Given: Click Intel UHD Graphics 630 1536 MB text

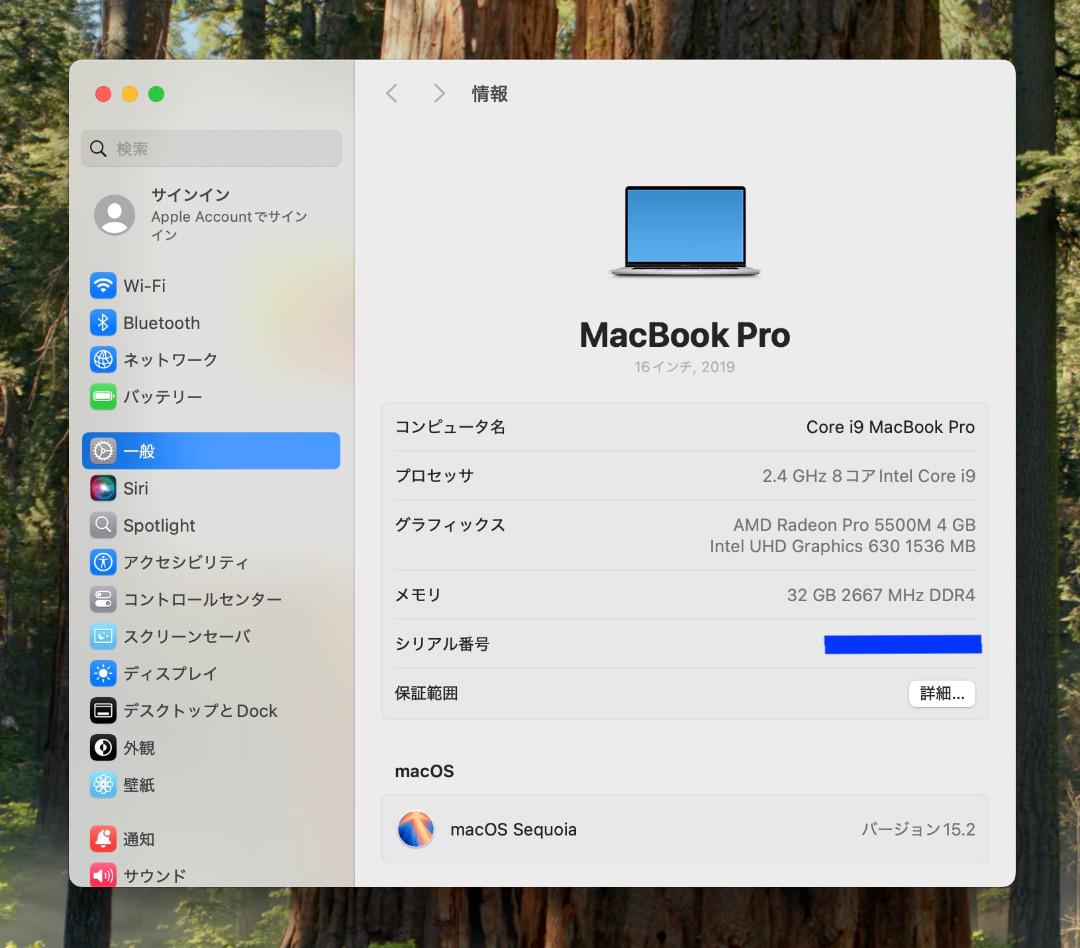Looking at the screenshot, I should click(x=842, y=546).
